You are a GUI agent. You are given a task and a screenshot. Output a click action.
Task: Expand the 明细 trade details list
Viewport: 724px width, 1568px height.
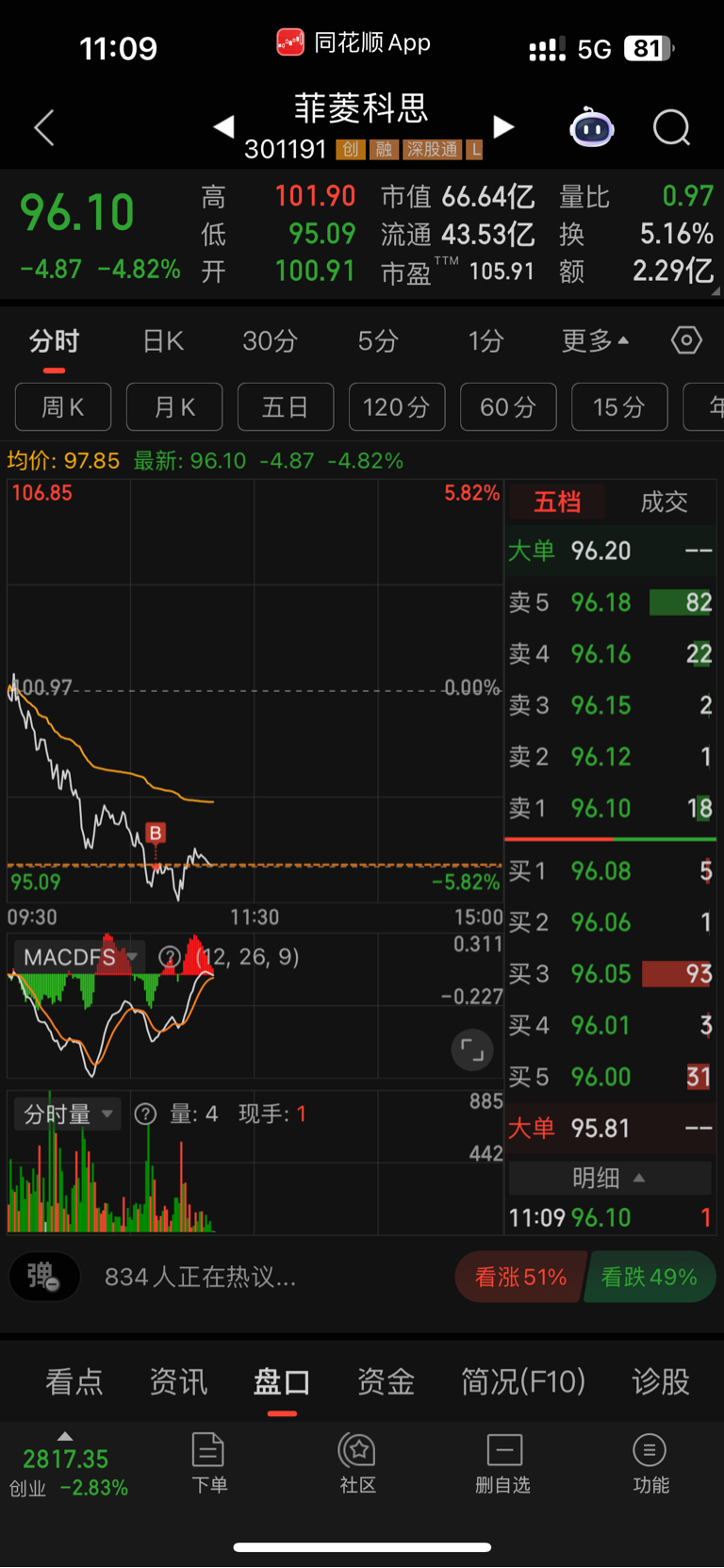(610, 1178)
